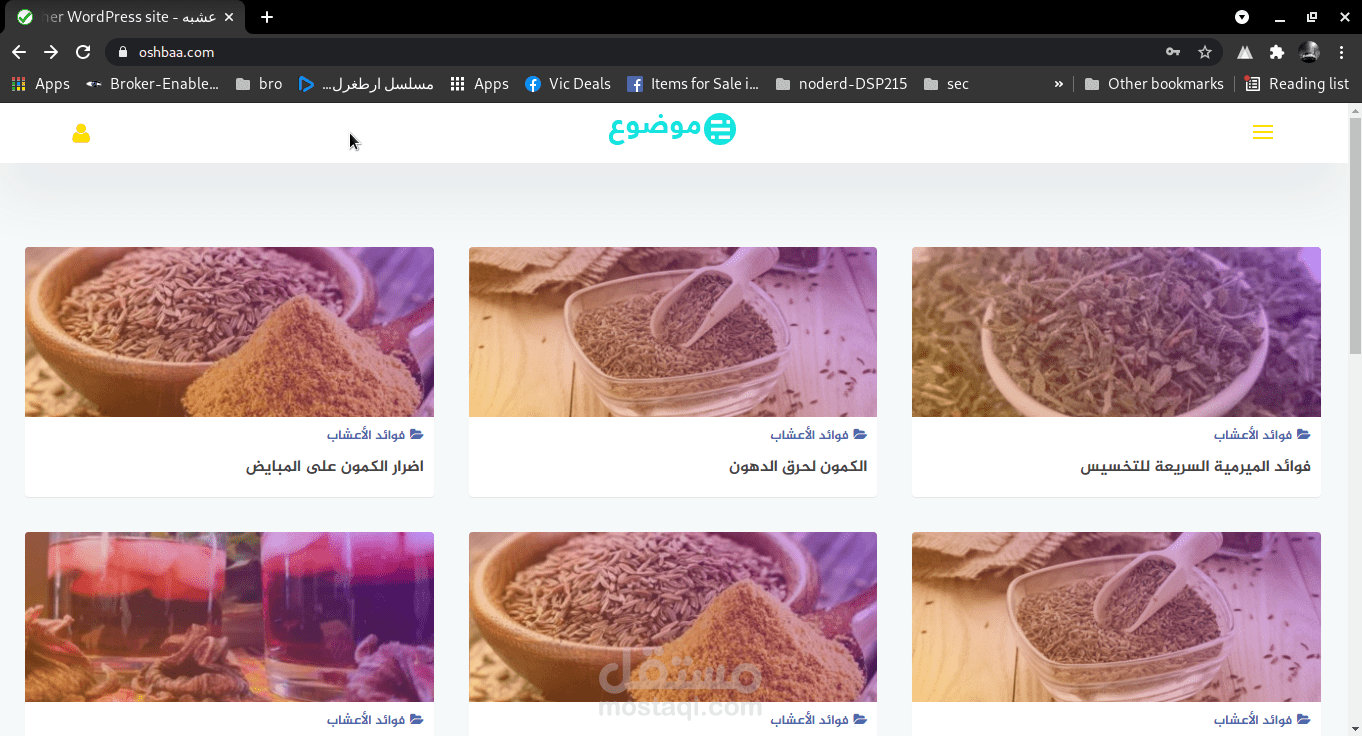The height and width of the screenshot is (736, 1362).
Task: Click فوائد الأعشاب category on اضرار الكمون card
Action: [375, 435]
